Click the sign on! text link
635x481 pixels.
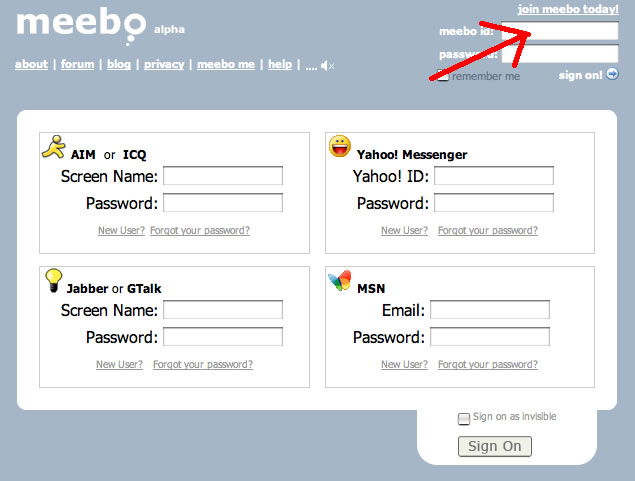tap(580, 75)
